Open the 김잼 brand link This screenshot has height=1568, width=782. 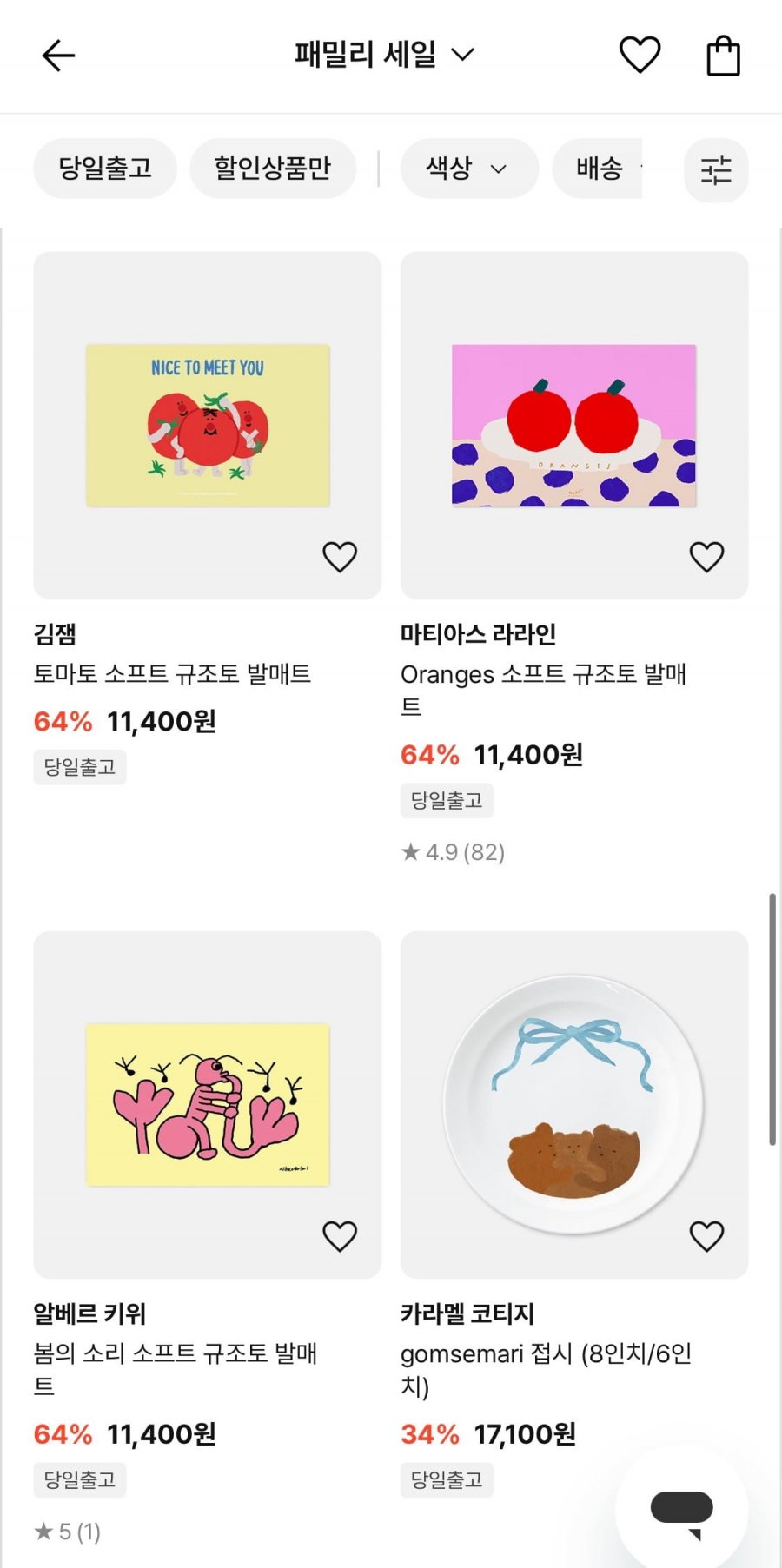(x=55, y=634)
